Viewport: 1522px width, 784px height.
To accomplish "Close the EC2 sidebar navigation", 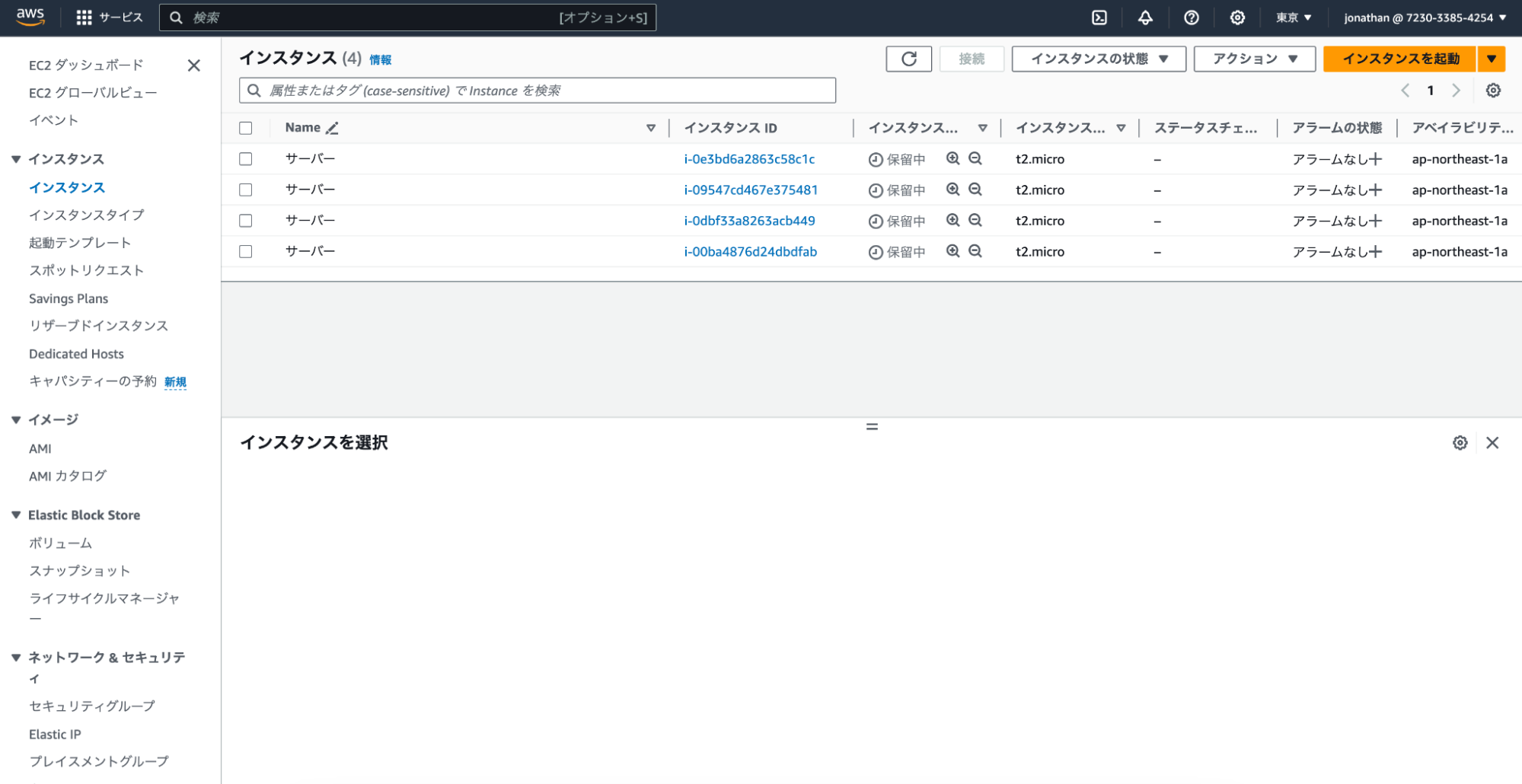I will pyautogui.click(x=194, y=65).
